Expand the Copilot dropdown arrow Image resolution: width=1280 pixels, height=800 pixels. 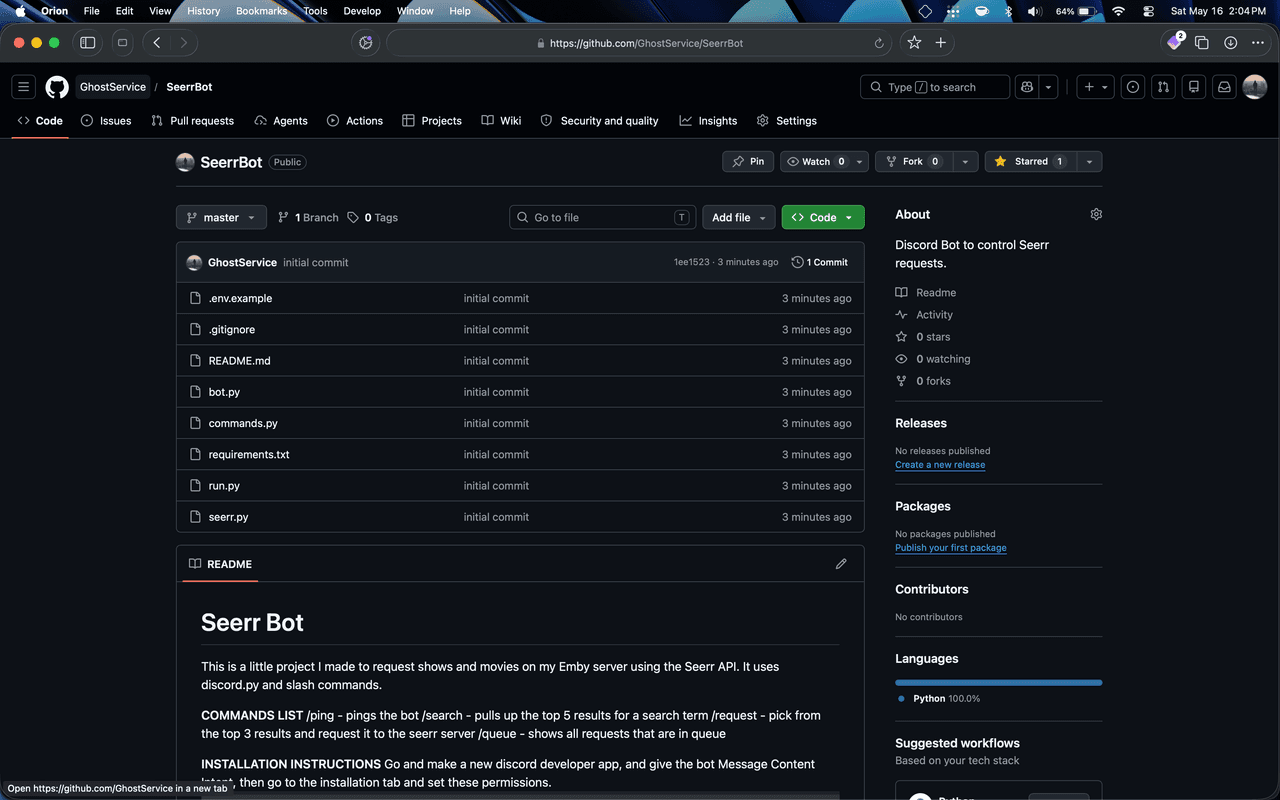coord(1049,87)
